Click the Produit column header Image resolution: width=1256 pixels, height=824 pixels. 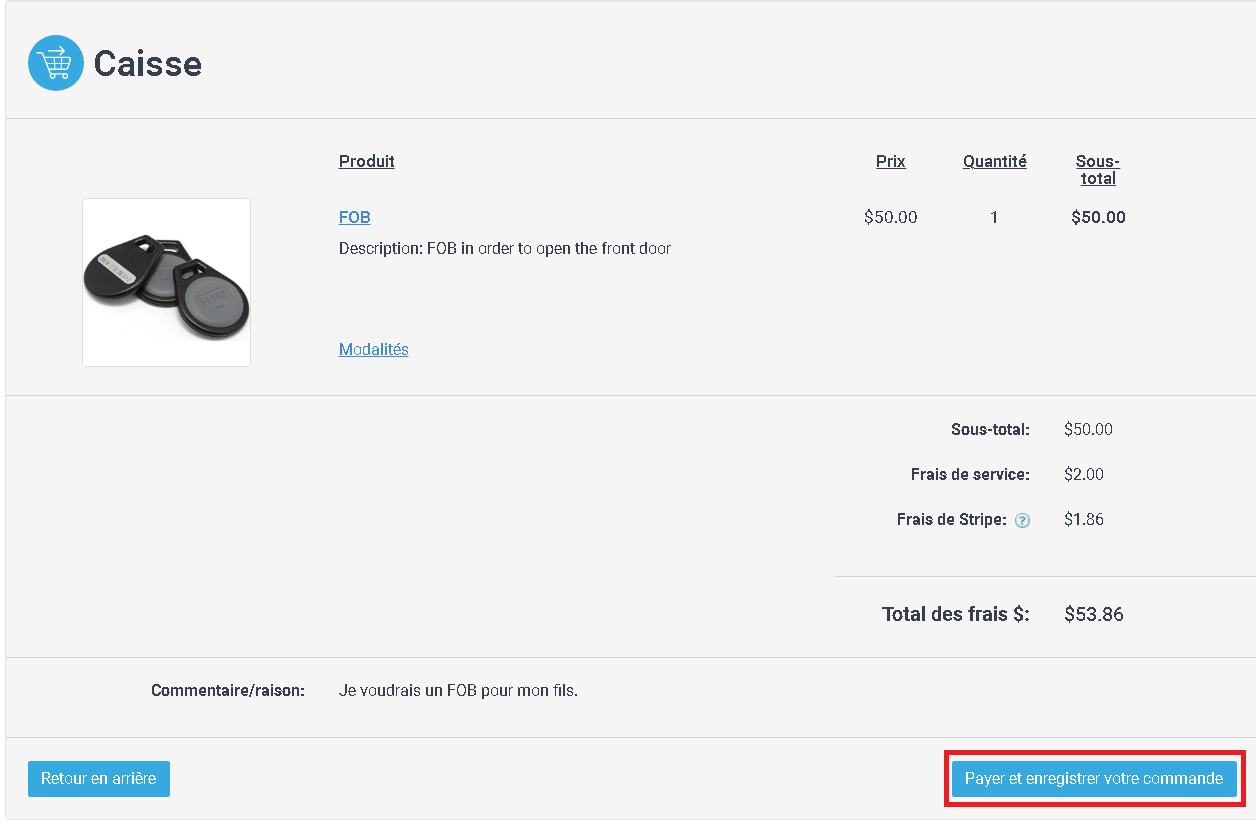click(x=367, y=161)
